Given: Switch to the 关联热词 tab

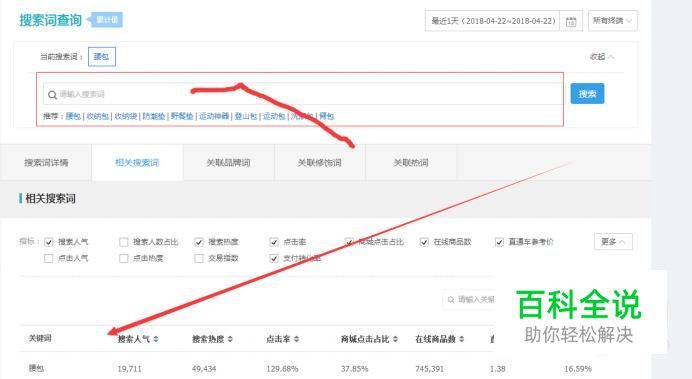Looking at the screenshot, I should [411, 163].
